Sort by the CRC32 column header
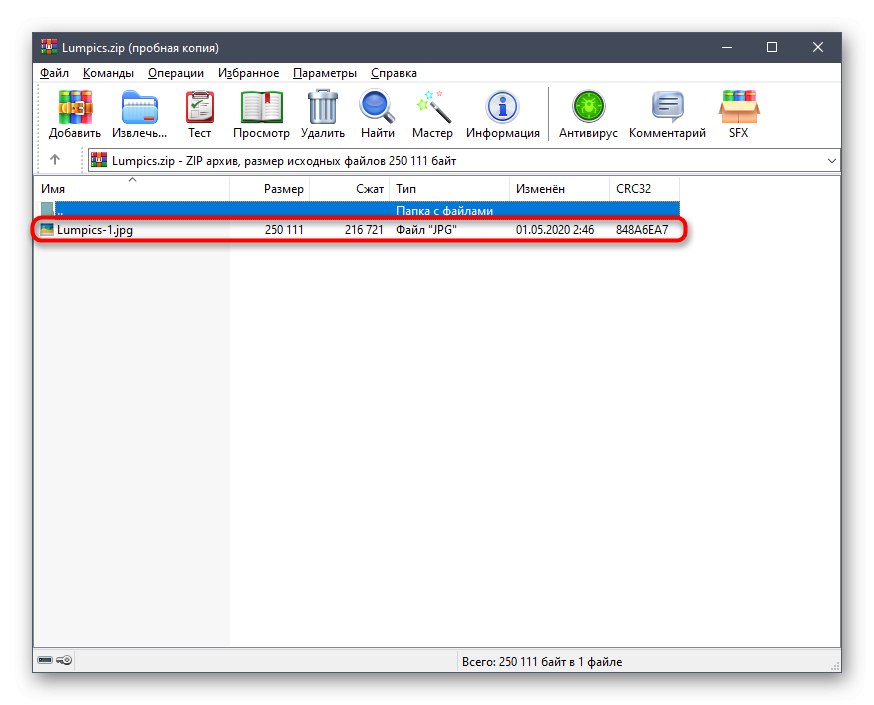 click(x=644, y=189)
